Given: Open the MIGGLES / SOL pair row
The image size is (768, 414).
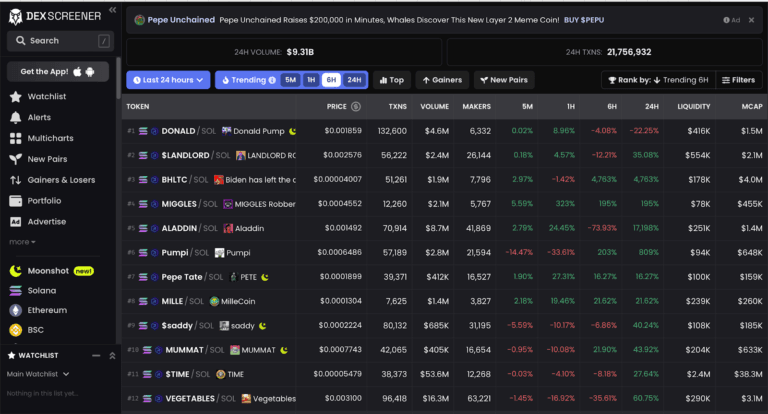Looking at the screenshot, I should 445,204.
